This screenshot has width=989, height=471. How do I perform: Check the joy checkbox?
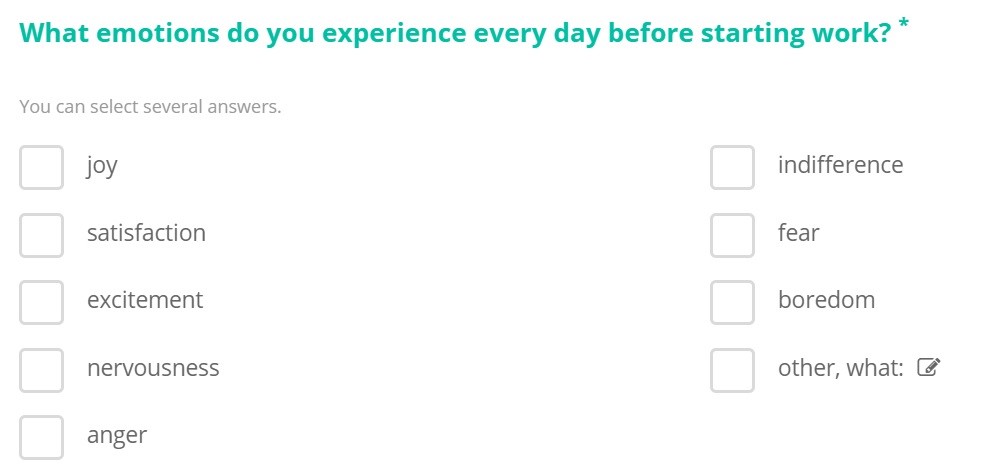42,168
